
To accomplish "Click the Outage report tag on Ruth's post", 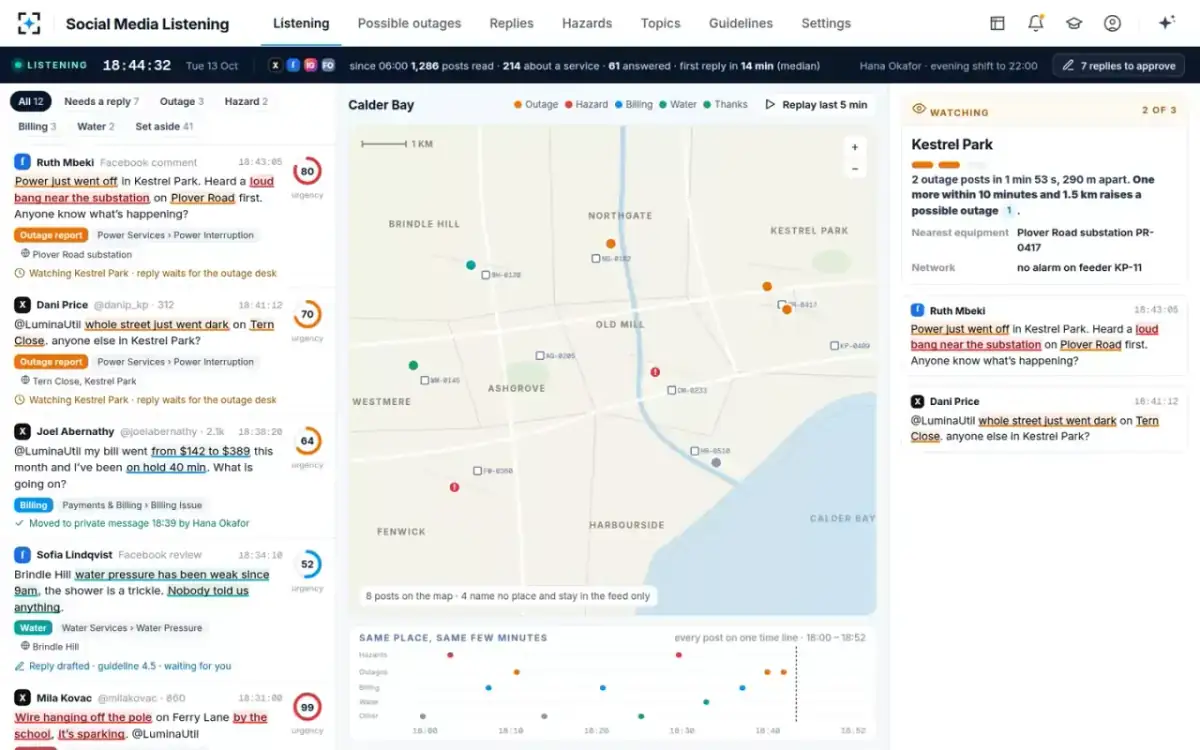I will pos(51,235).
